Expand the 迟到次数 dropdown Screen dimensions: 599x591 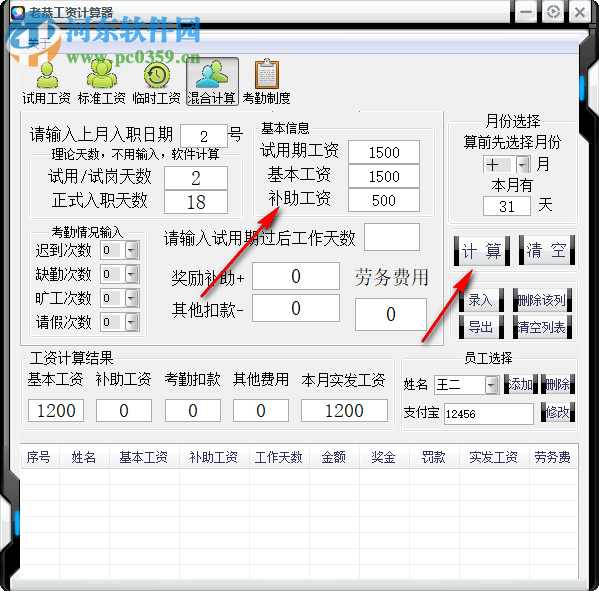131,250
